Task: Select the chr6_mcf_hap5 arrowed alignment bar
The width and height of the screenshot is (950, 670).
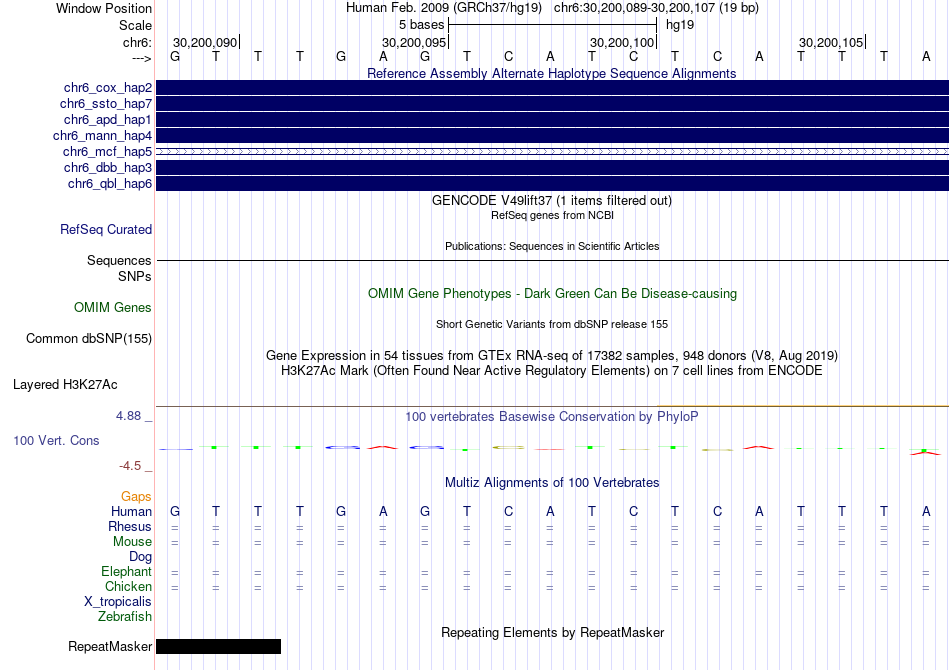Action: 552,151
